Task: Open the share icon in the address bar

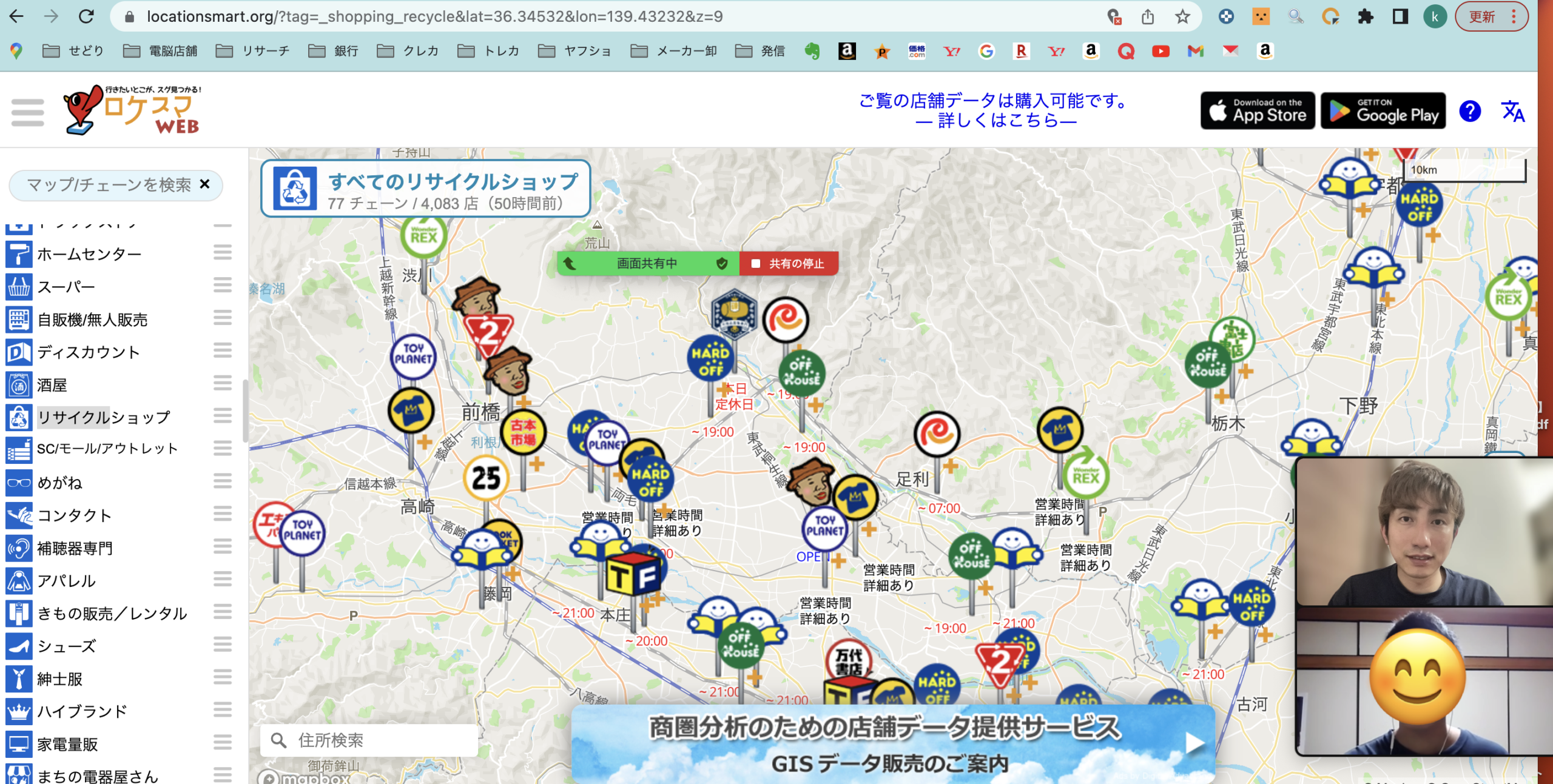Action: click(1147, 16)
